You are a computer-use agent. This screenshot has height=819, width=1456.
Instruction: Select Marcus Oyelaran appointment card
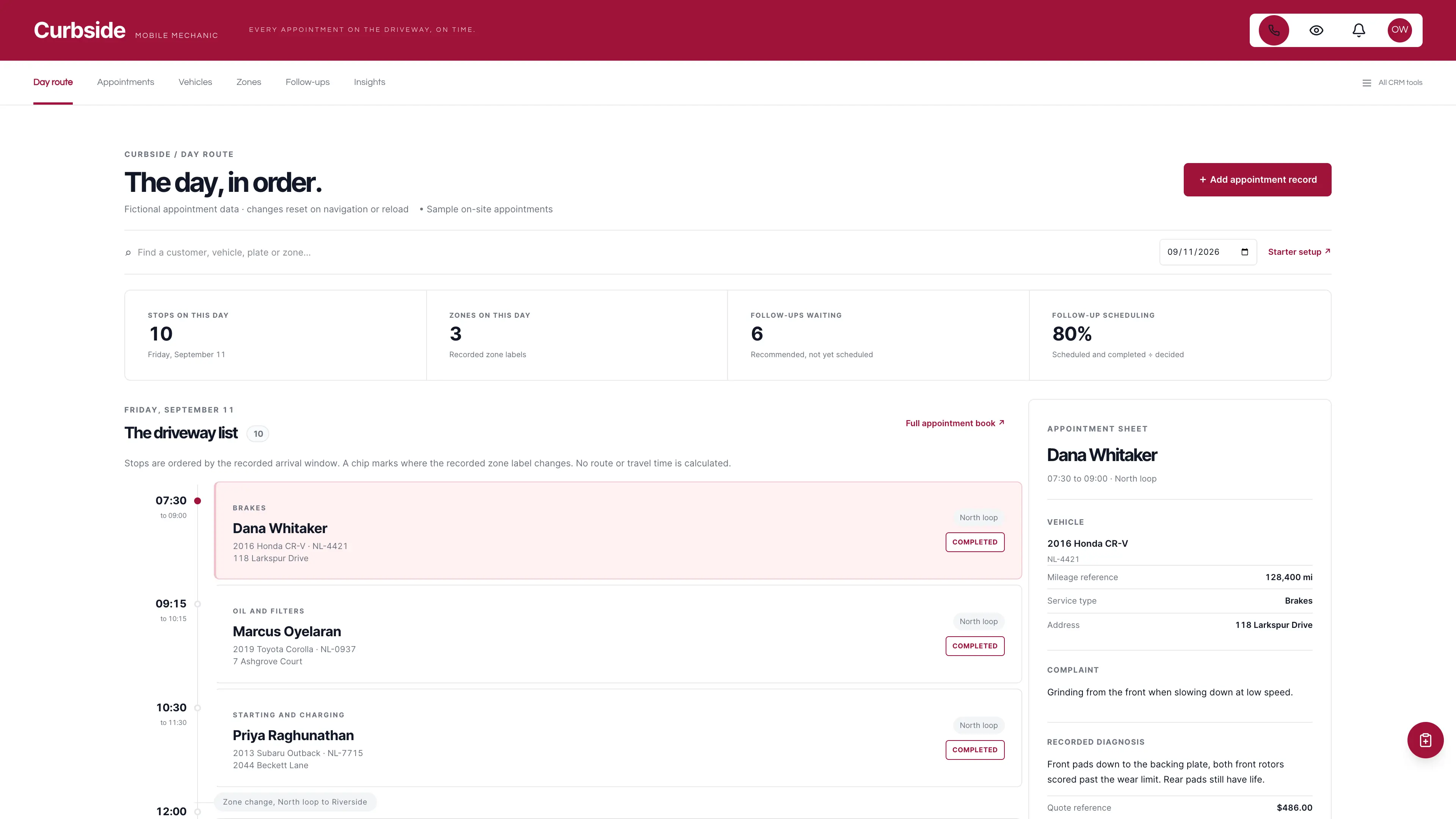pos(618,634)
